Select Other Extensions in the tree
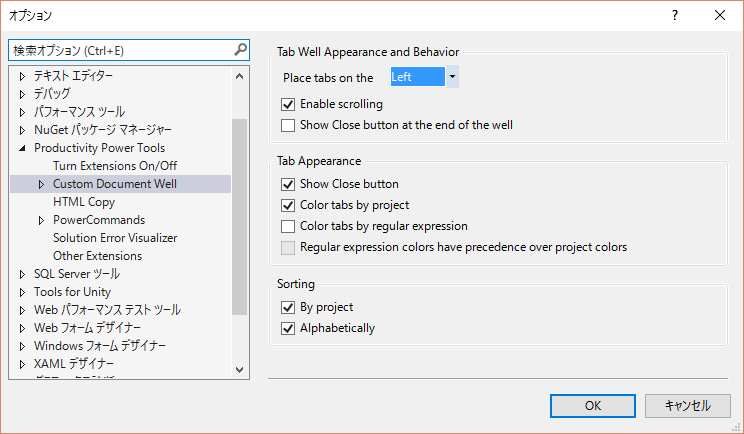744x434 pixels. tap(97, 256)
